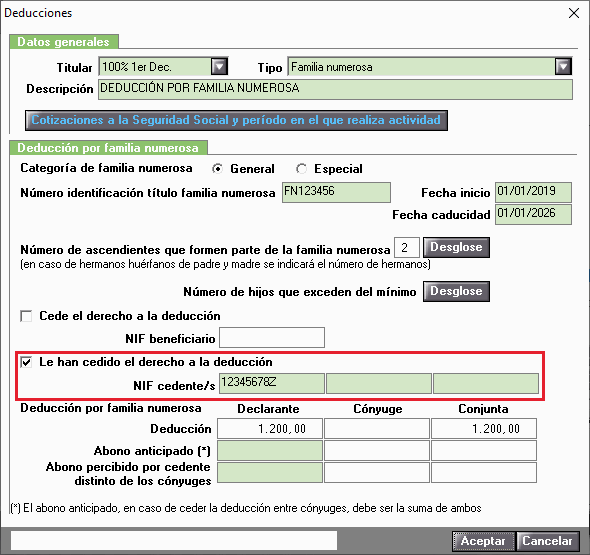Click the título familia numerosa number field
This screenshot has height=555, width=590.
coord(336,192)
